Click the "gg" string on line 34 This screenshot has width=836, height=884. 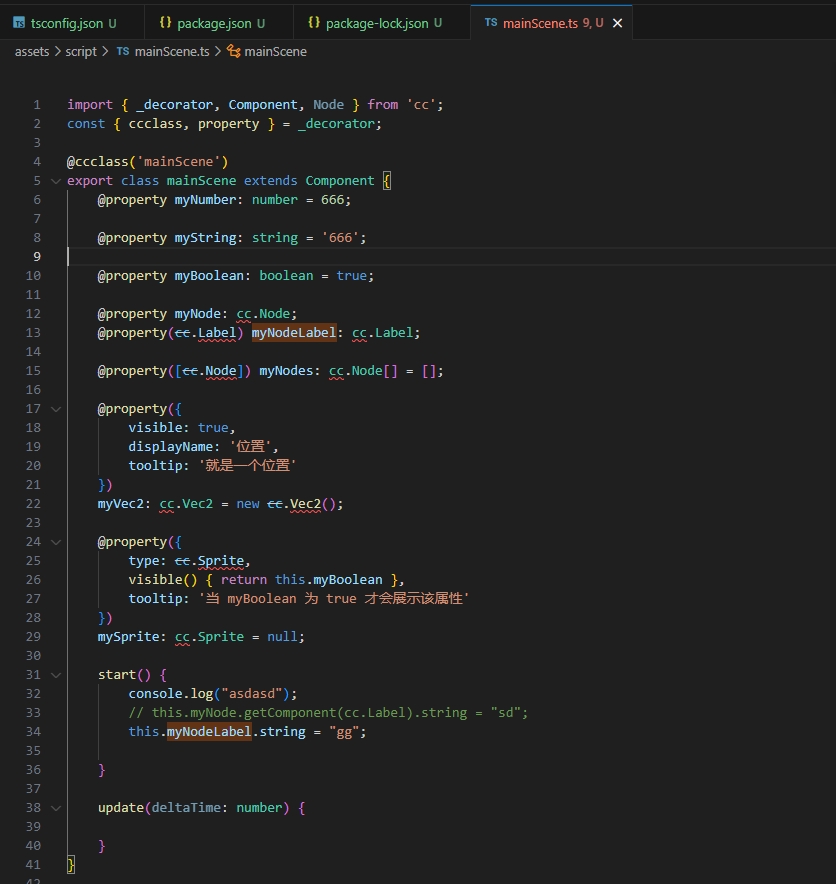344,732
